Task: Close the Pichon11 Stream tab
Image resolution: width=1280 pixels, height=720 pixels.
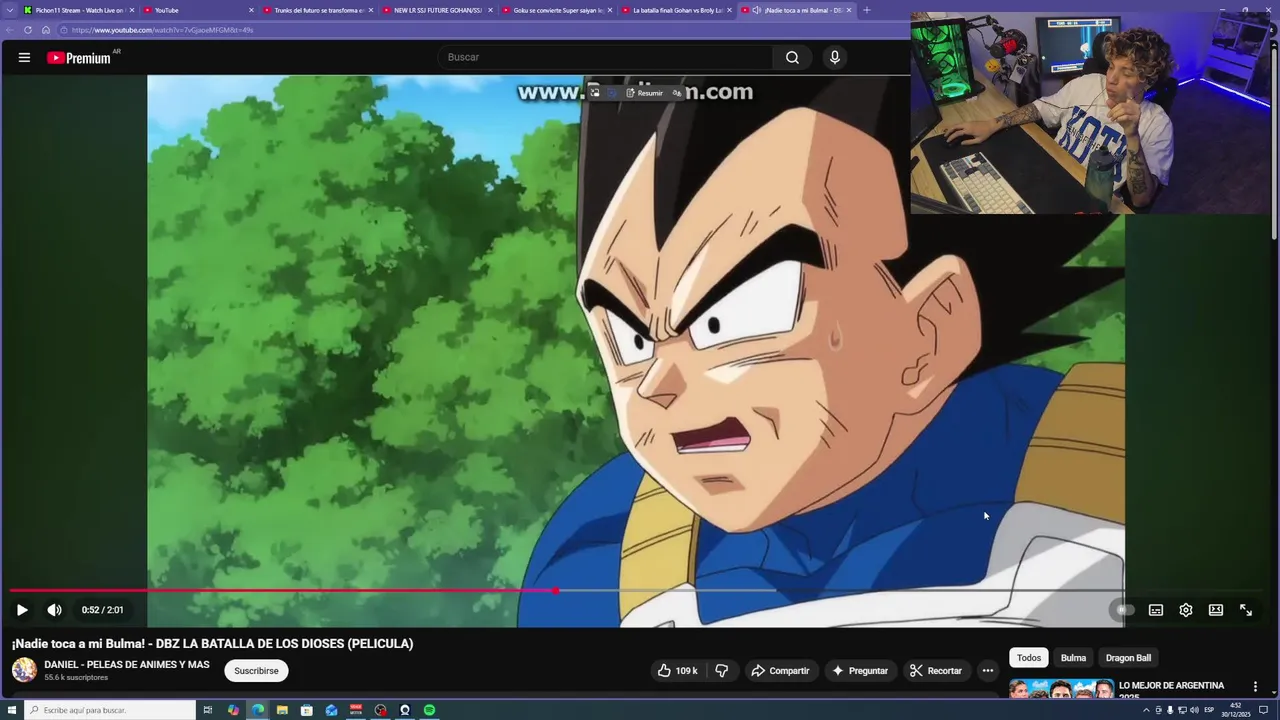Action: pos(131,10)
